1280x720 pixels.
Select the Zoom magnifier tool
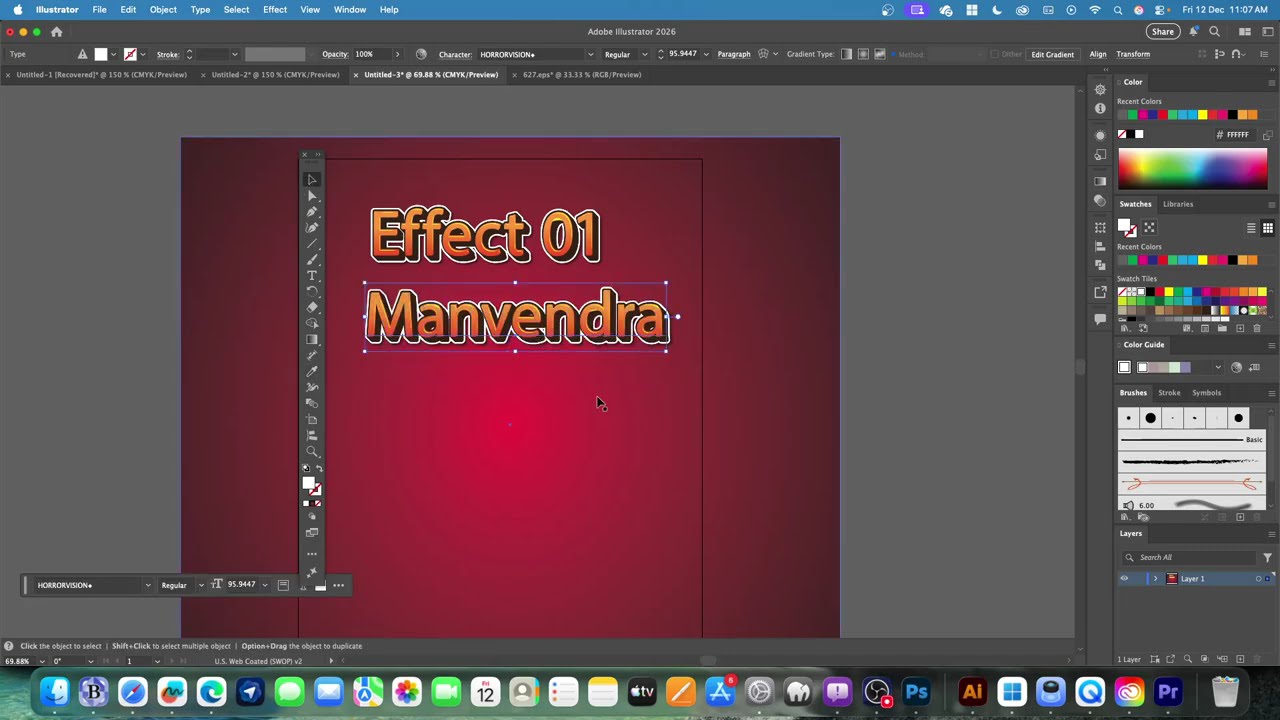tap(312, 452)
